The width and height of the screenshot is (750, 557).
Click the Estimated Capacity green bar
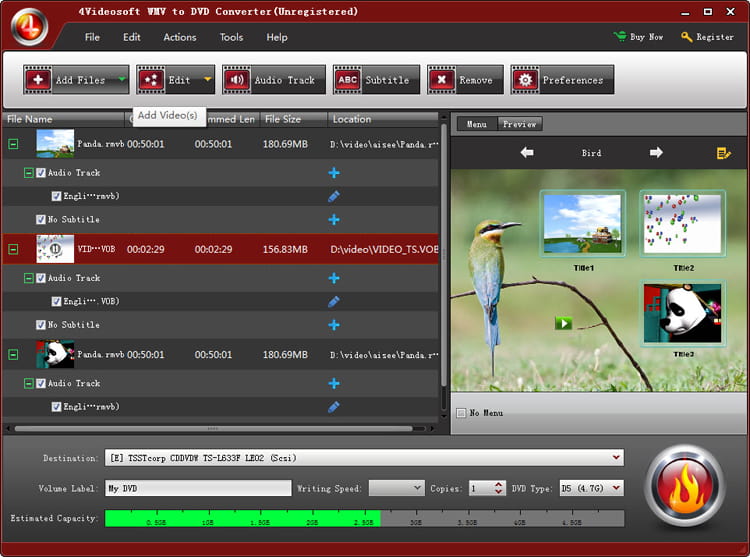pos(243,518)
